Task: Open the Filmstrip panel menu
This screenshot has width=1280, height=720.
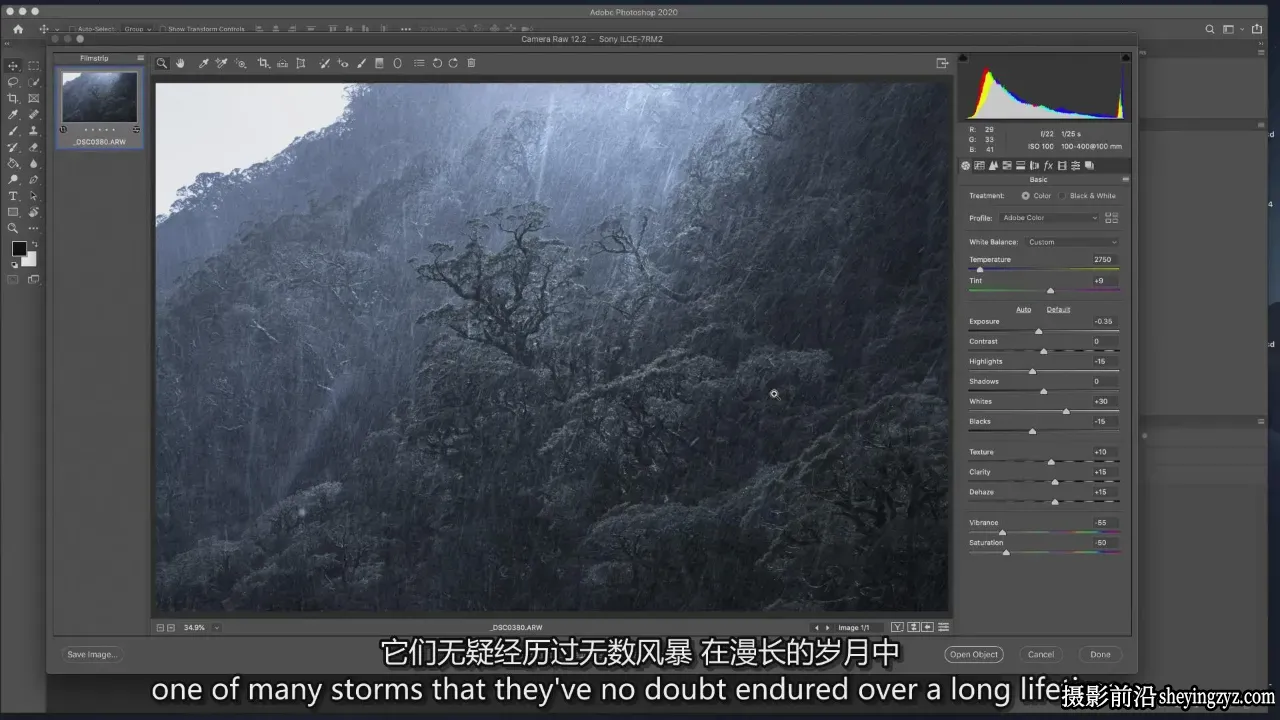Action: point(140,58)
